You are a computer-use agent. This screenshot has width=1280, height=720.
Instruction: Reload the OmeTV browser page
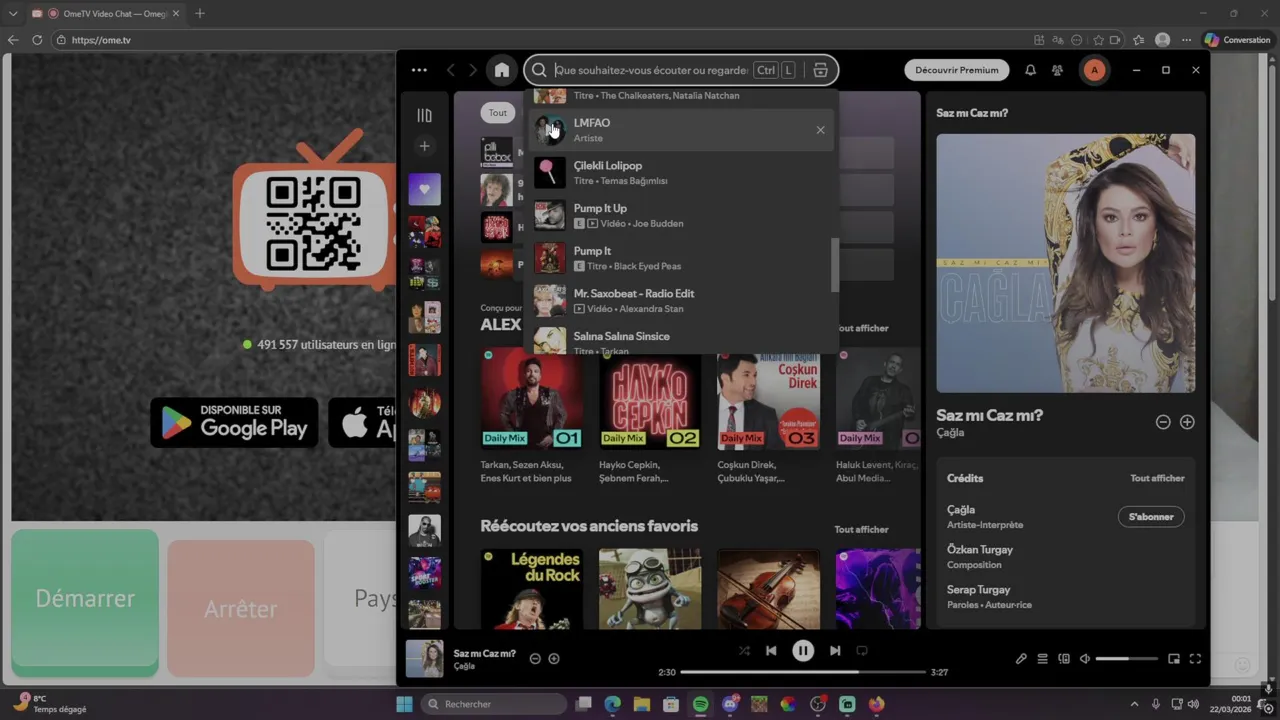pos(37,40)
